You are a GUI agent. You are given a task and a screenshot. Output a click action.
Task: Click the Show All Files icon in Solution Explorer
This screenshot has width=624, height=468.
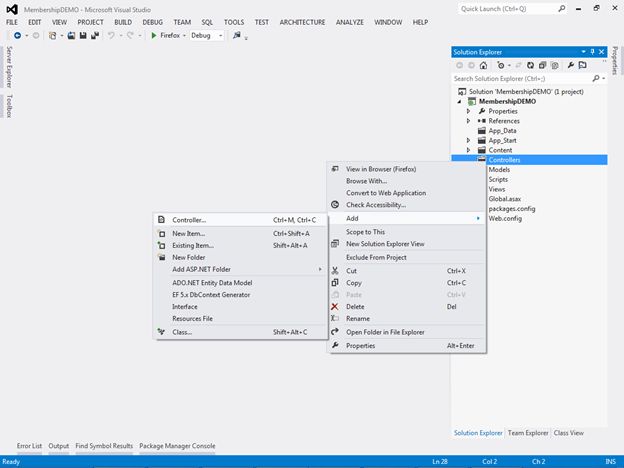pos(555,65)
